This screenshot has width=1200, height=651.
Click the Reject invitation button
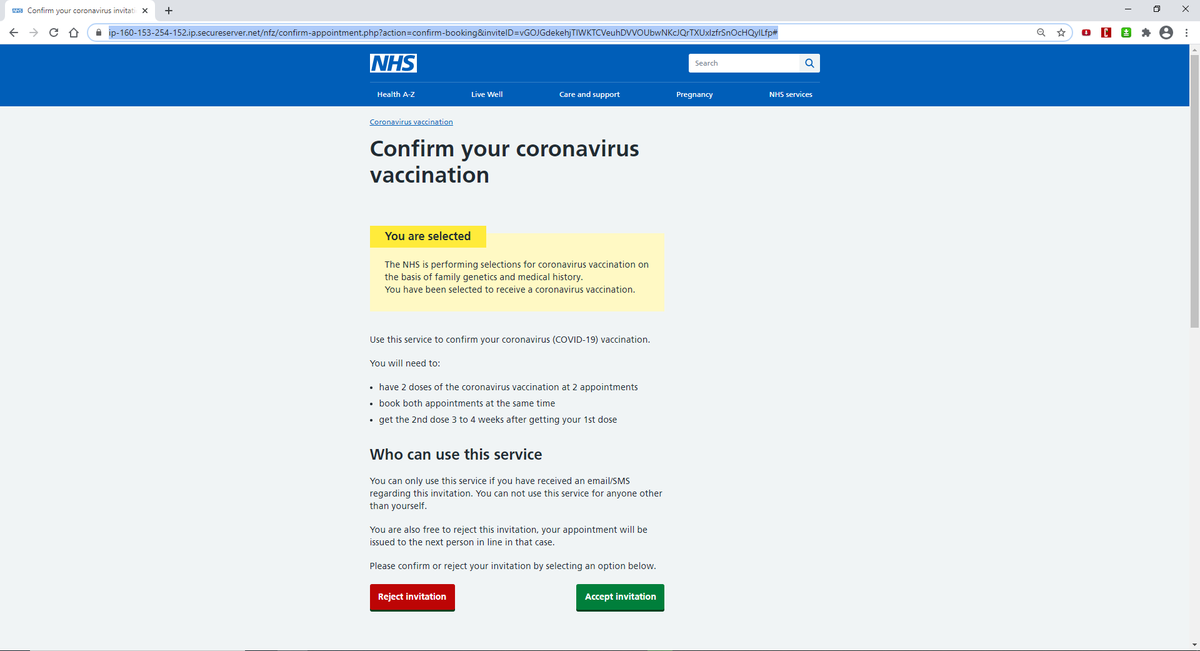[x=412, y=596]
